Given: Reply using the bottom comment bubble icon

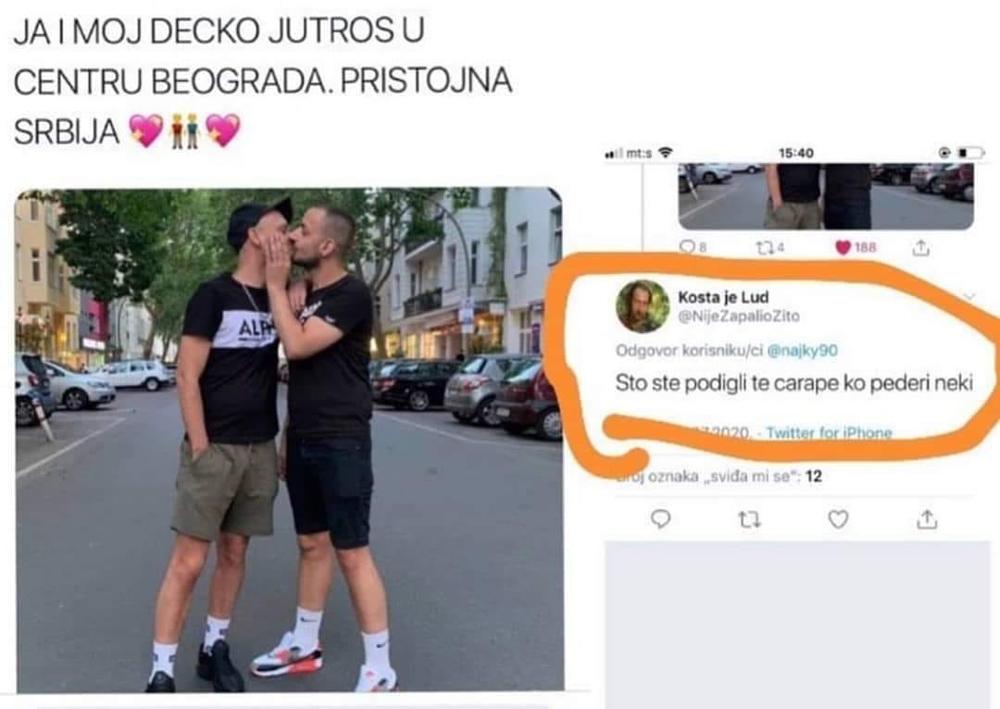Looking at the screenshot, I should click(x=661, y=520).
